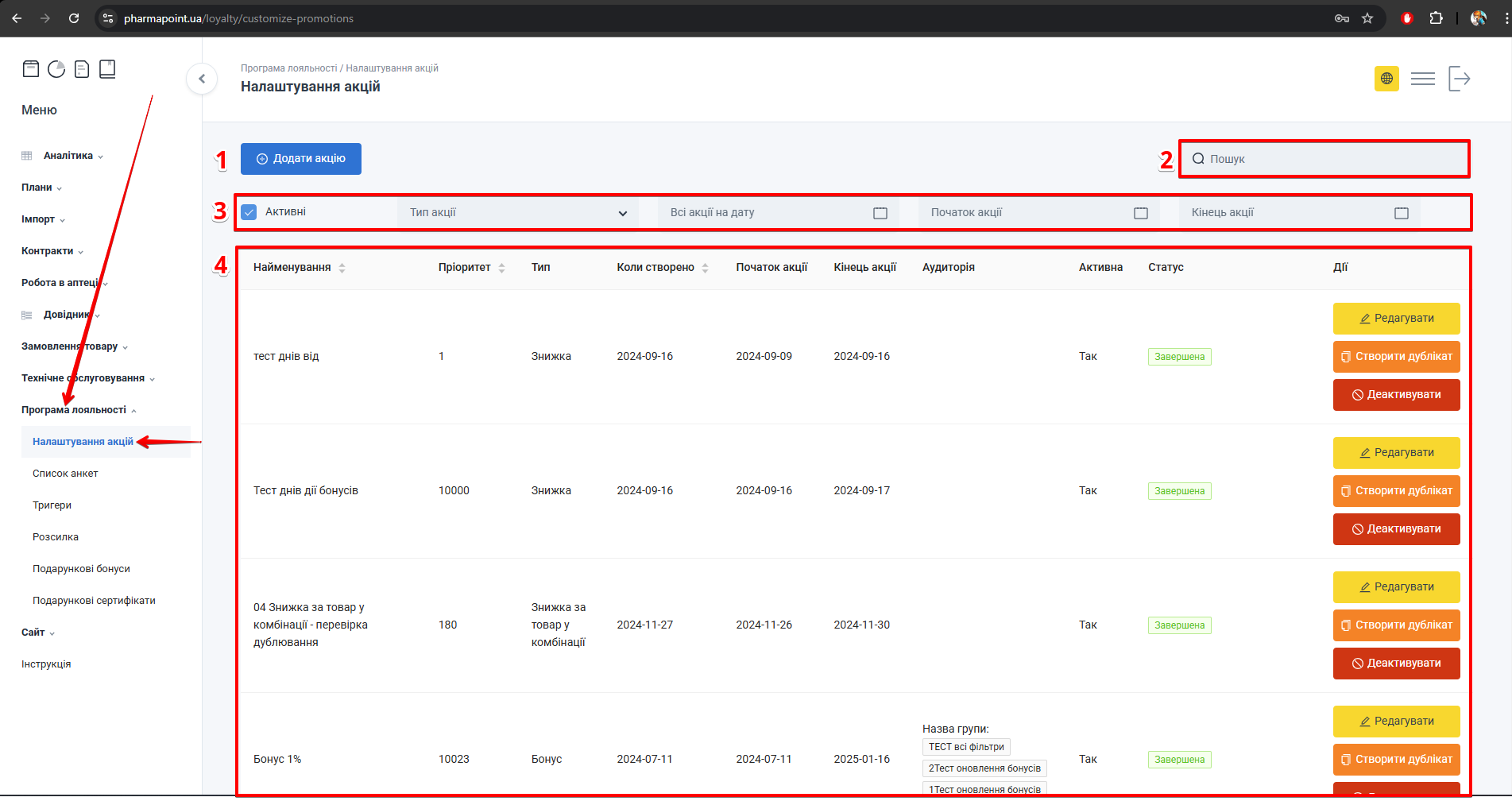Open the Тип акції dropdown
Screen dimensions: 1512x801
pos(517,213)
